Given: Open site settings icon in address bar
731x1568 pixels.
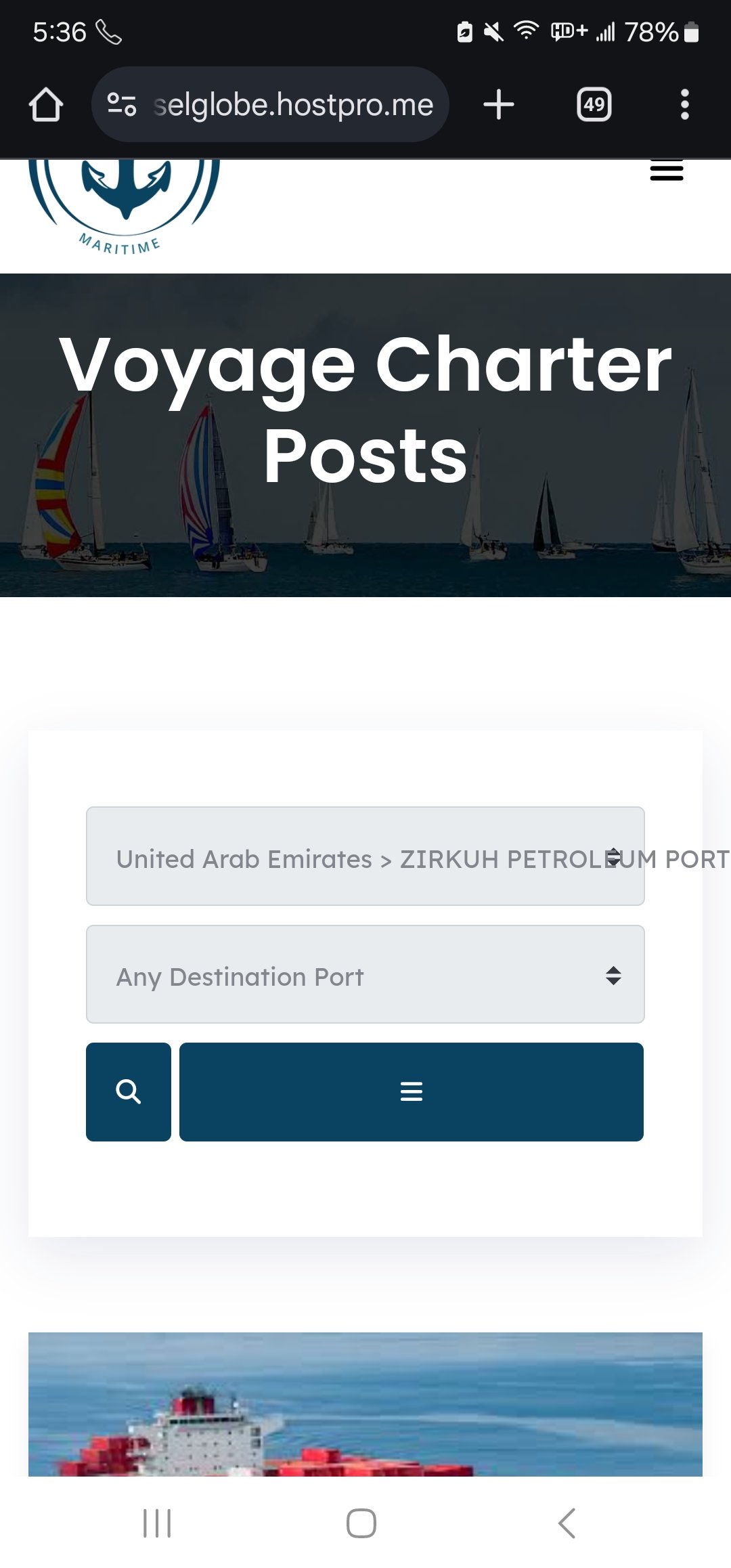Looking at the screenshot, I should point(122,105).
